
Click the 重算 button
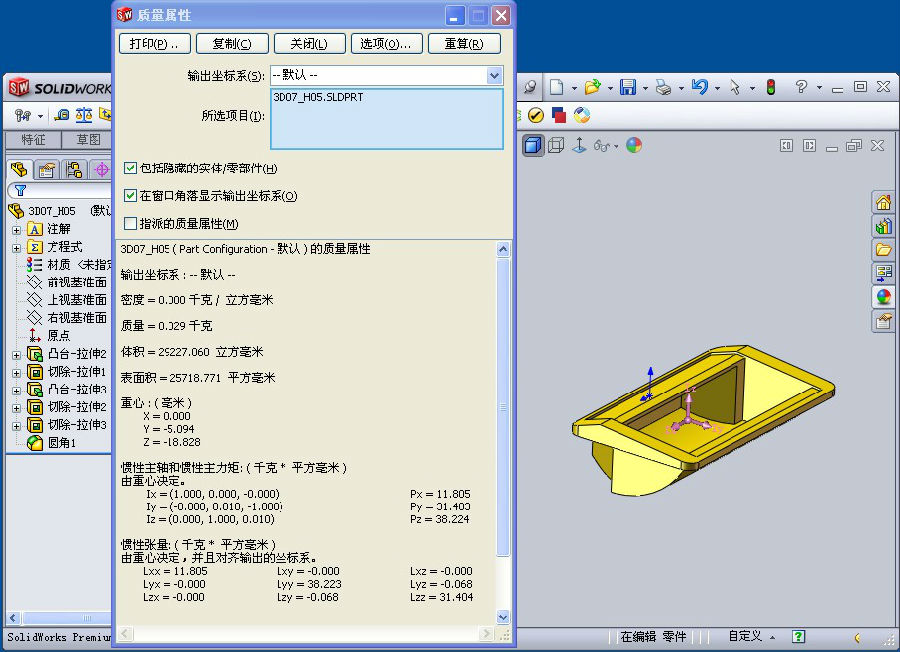pyautogui.click(x=464, y=44)
